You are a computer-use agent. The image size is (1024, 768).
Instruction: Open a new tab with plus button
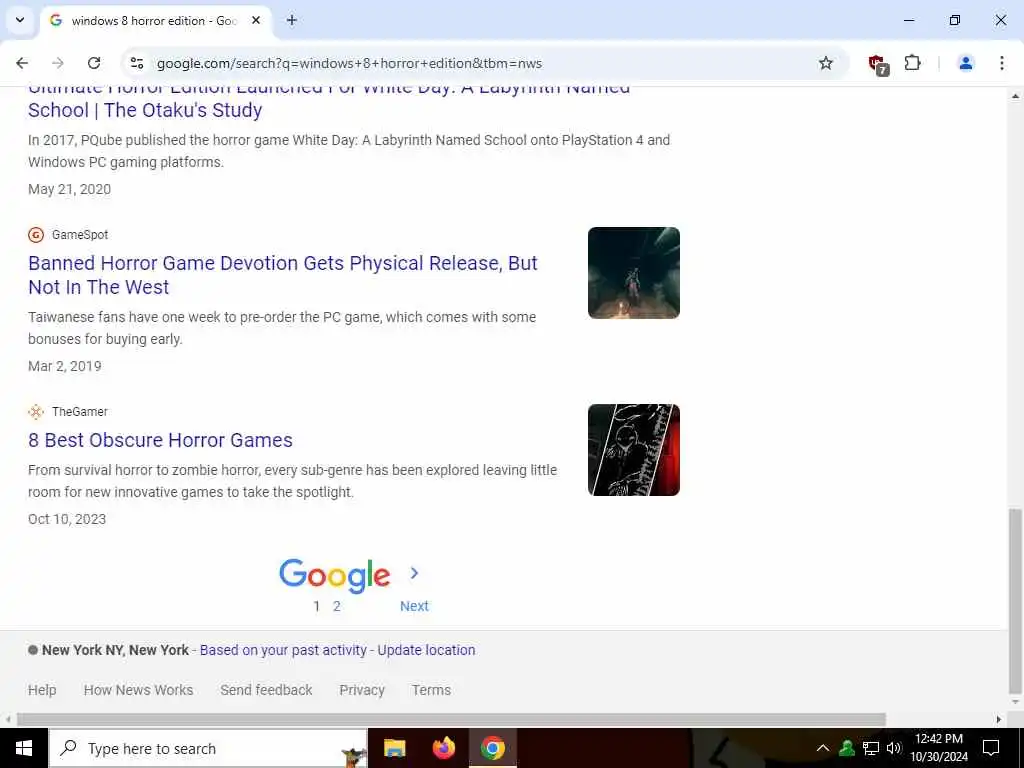(292, 20)
